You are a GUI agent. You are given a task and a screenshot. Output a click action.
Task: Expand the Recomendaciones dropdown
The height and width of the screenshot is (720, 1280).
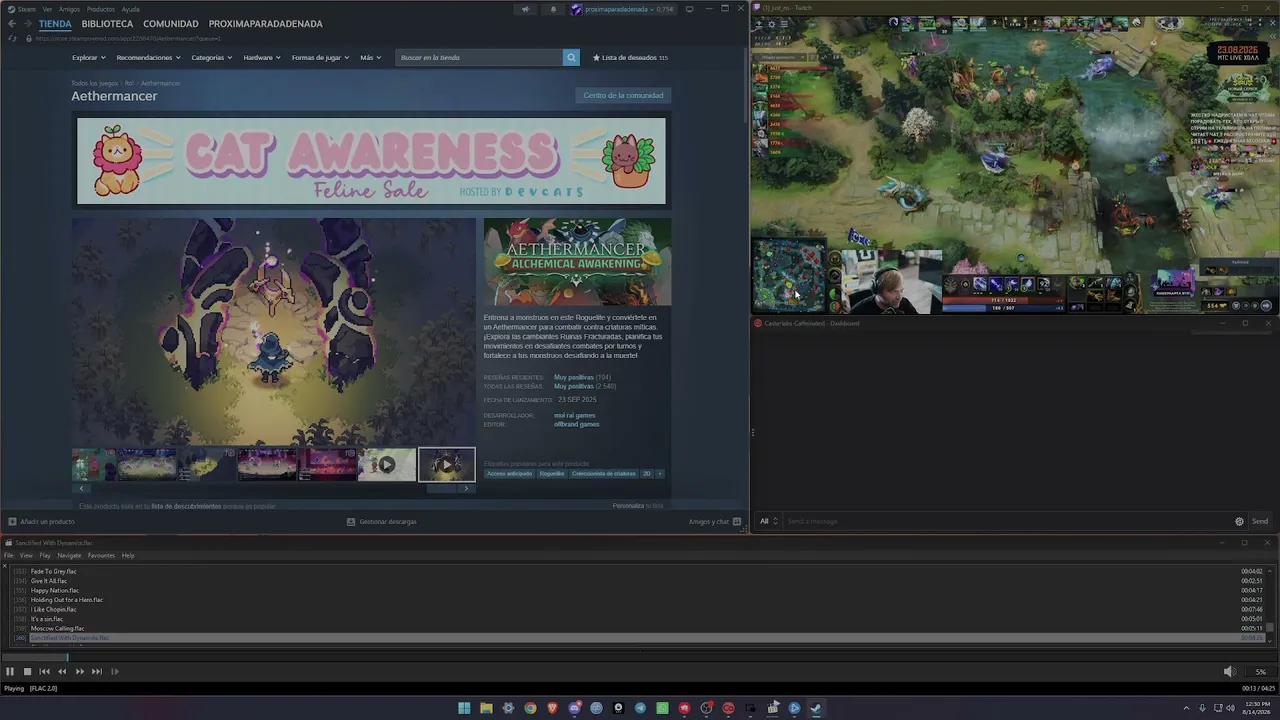148,57
